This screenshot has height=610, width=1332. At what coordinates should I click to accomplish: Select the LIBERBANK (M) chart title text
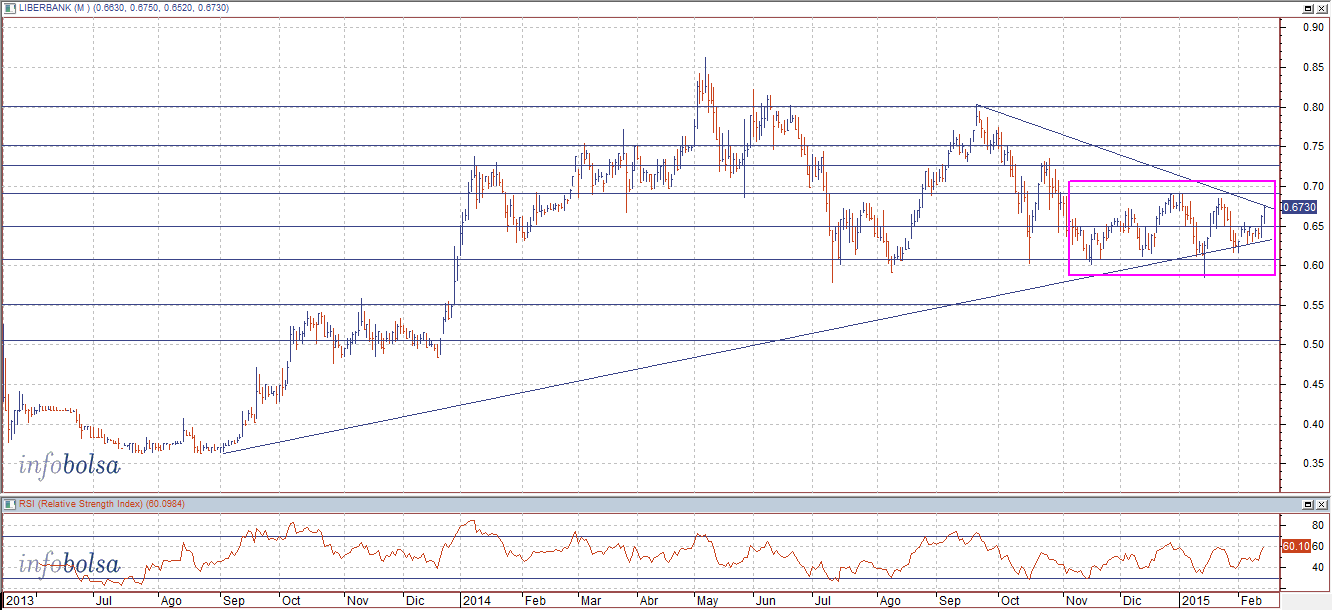[x=54, y=8]
